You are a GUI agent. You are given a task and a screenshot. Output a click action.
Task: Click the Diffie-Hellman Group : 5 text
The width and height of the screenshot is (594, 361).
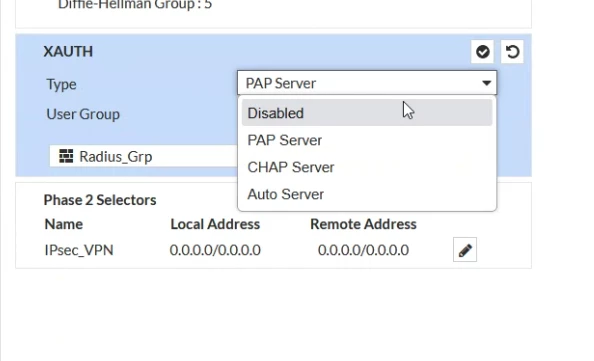135,5
